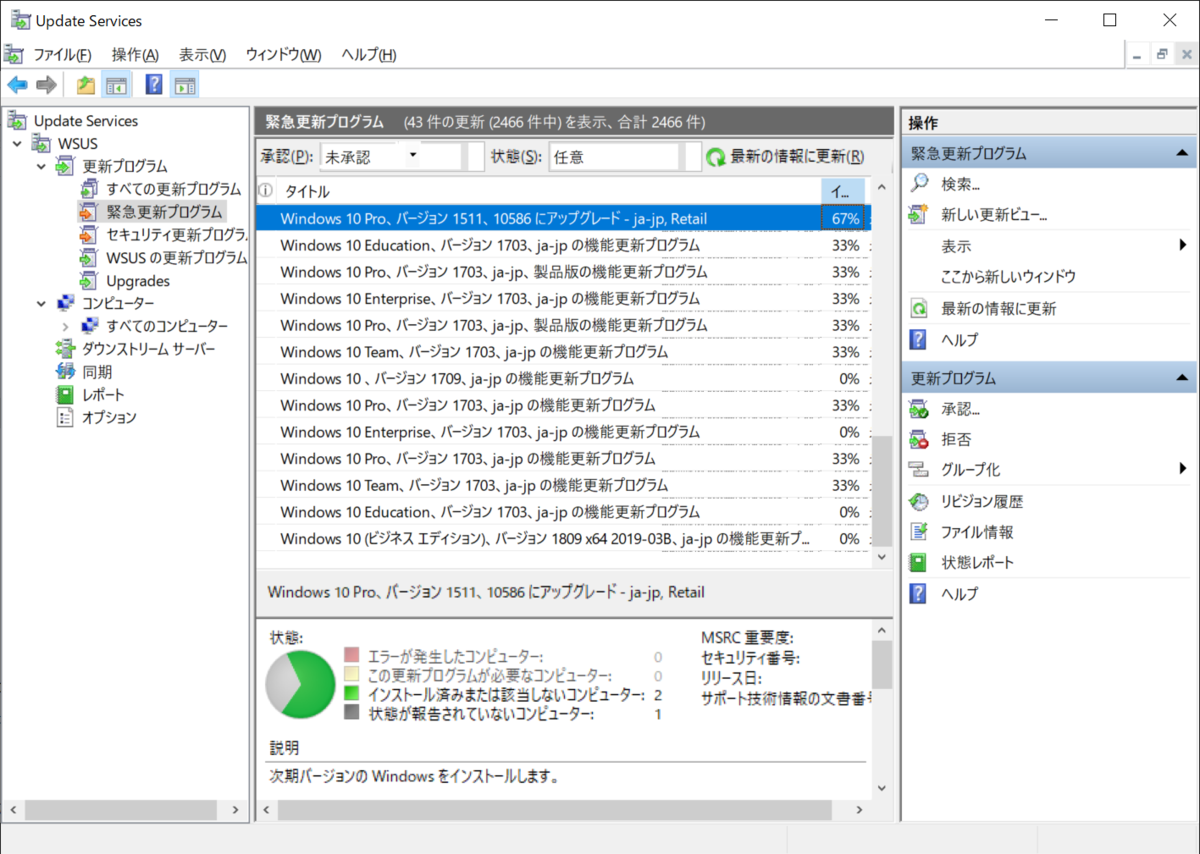Viewport: 1200px width, 854px height.
Task: Select Windows 10 バージョン 1709 ja-jp row
Action: (x=563, y=378)
